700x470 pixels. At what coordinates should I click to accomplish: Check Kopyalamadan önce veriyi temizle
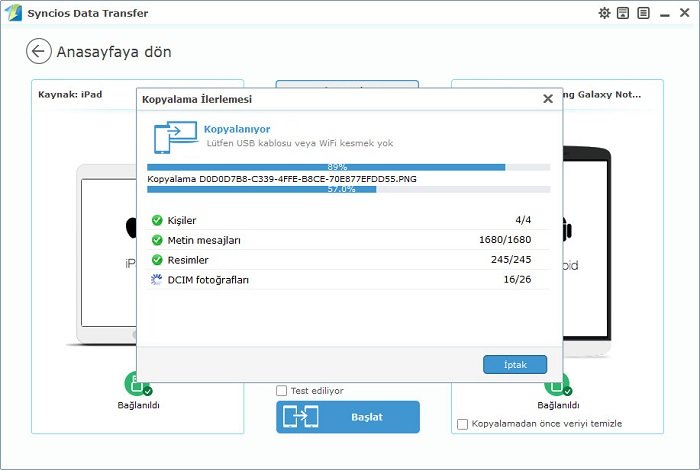(462, 424)
